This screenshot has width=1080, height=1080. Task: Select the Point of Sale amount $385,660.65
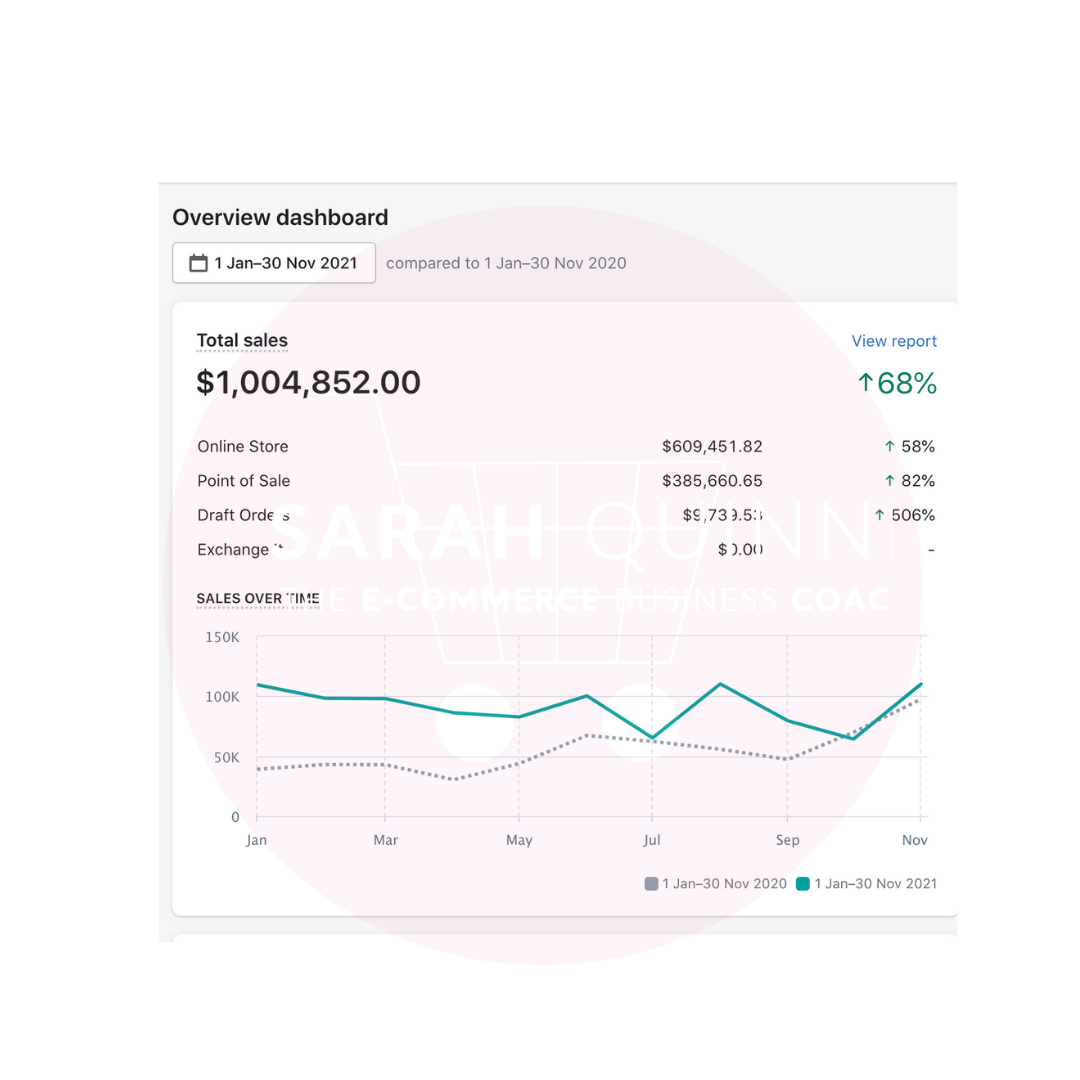point(712,481)
